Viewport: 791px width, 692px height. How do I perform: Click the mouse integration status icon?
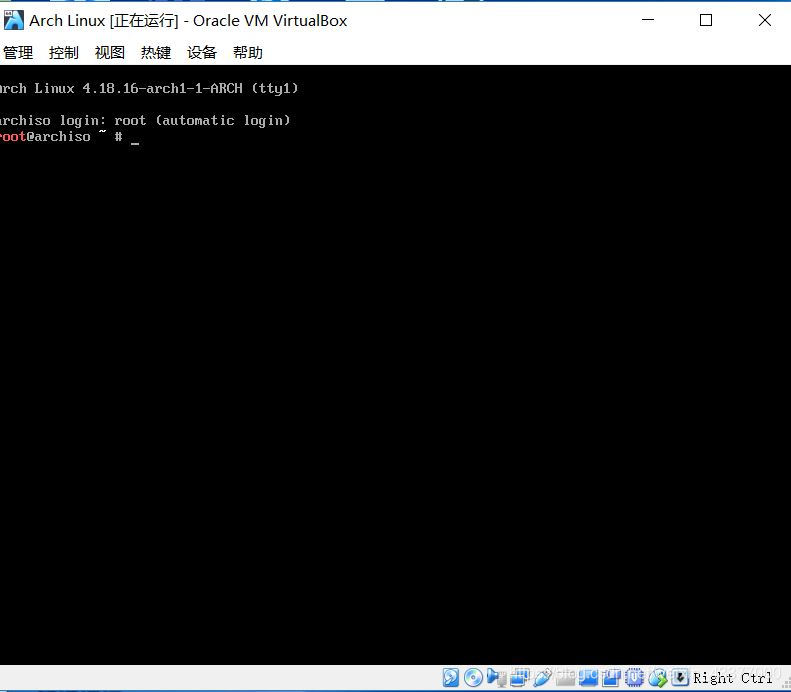tap(657, 677)
